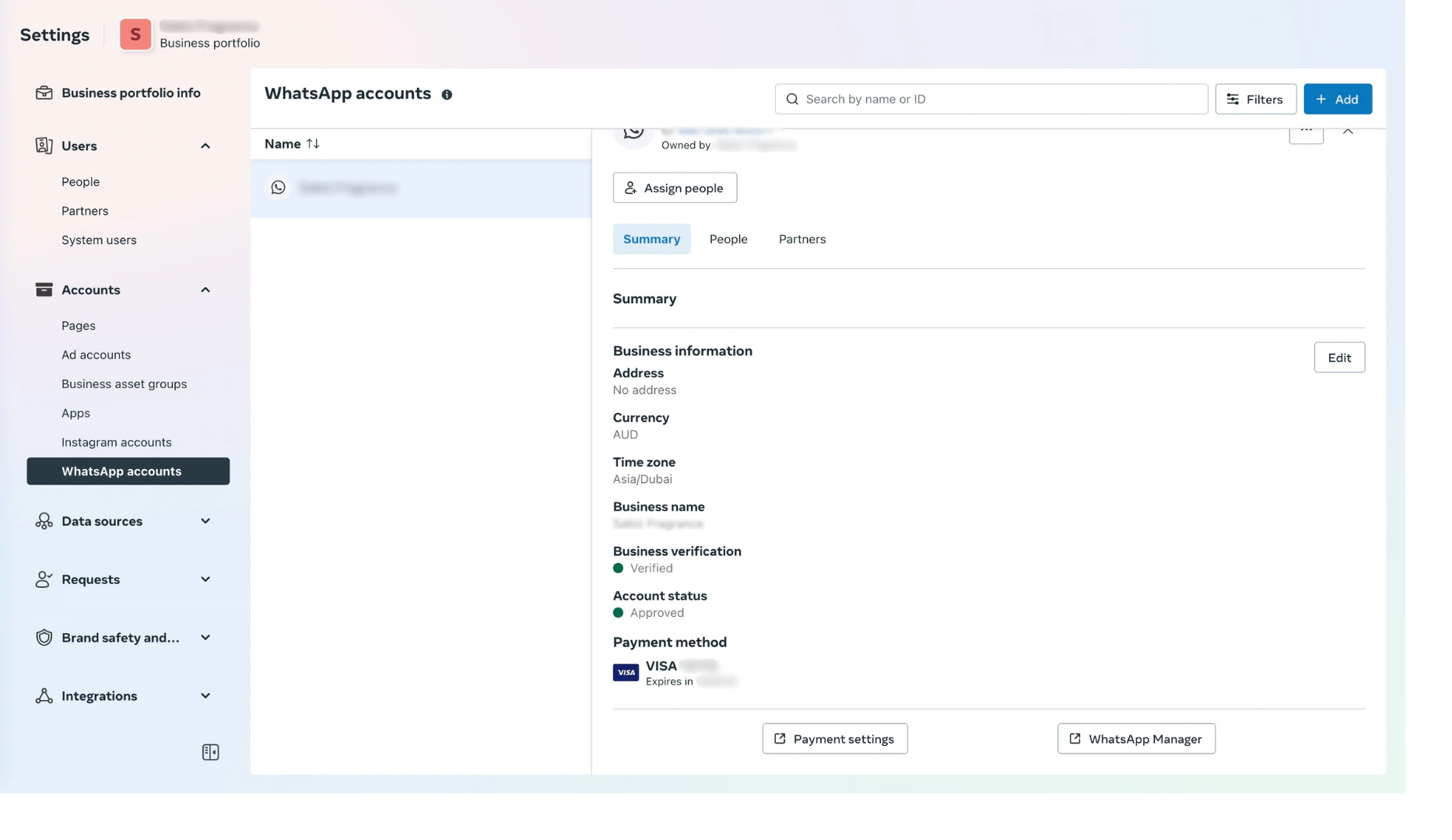The height and width of the screenshot is (840, 1452).
Task: Open Ad accounts
Action: click(96, 355)
